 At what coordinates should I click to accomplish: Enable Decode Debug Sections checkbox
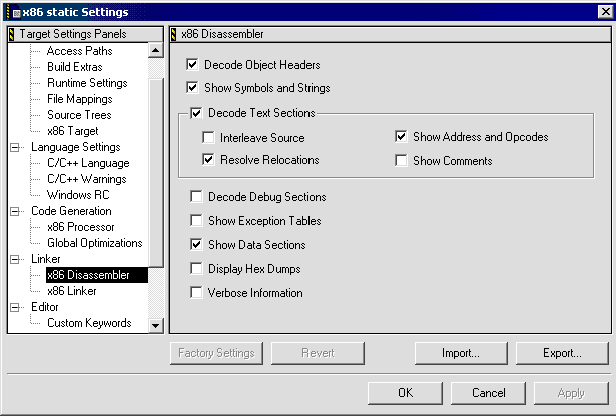[x=196, y=196]
